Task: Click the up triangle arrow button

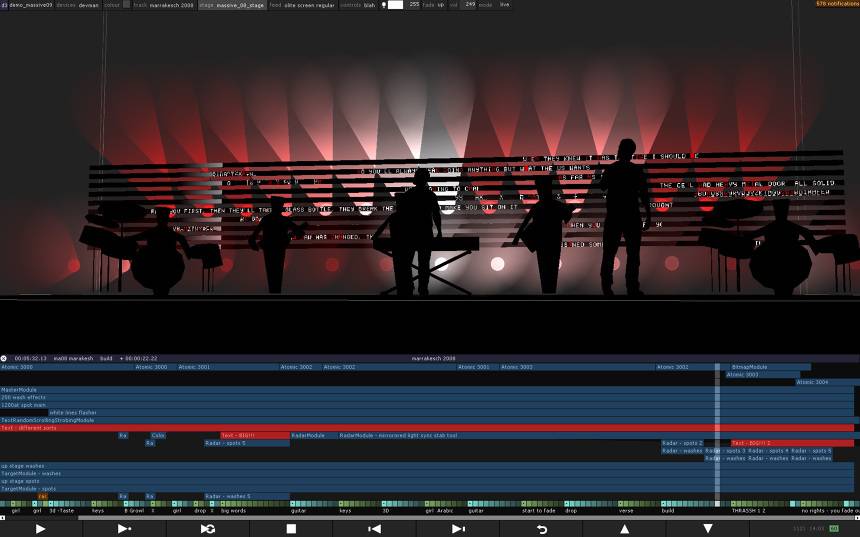Action: pyautogui.click(x=624, y=529)
